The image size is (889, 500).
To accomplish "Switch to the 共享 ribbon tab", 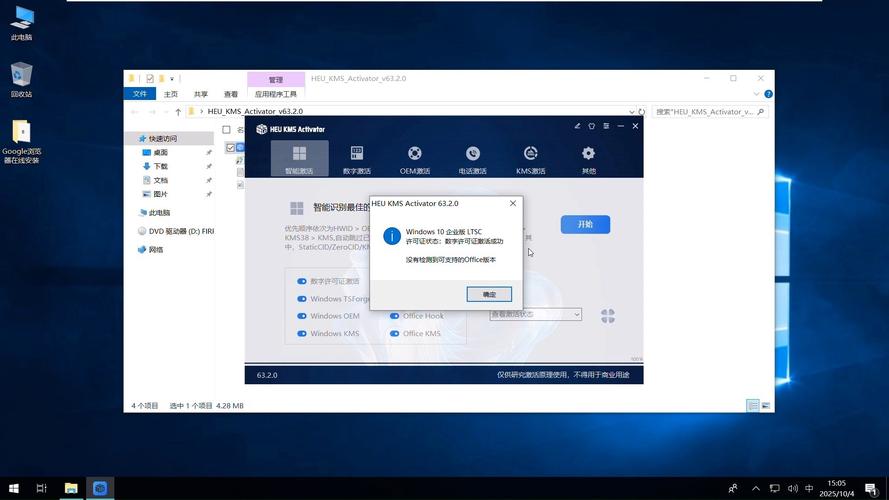I will tap(201, 94).
